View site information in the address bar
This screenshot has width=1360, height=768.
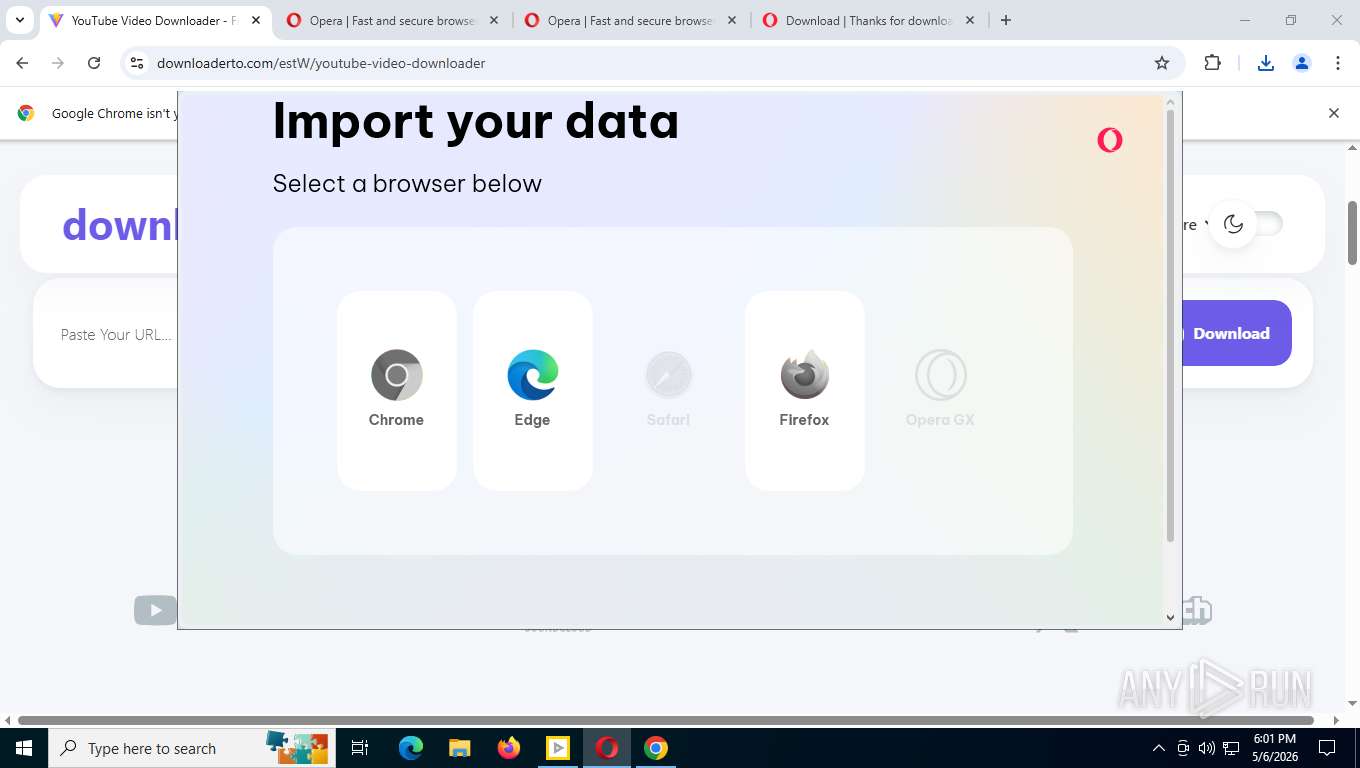tap(138, 63)
